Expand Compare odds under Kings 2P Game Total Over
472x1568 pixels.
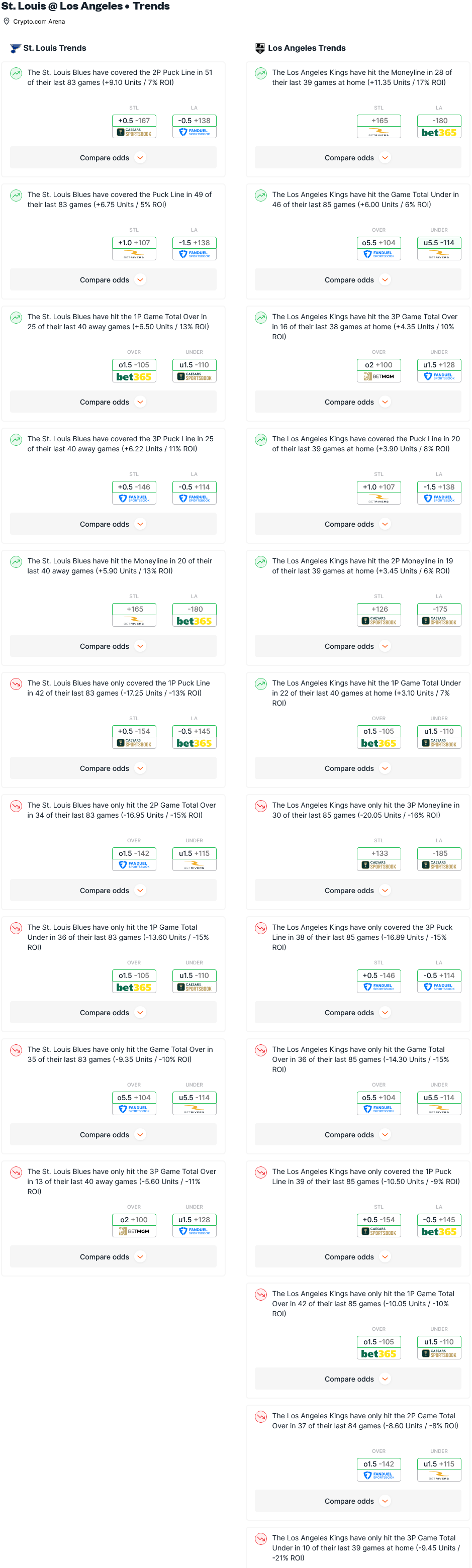coord(358,1502)
